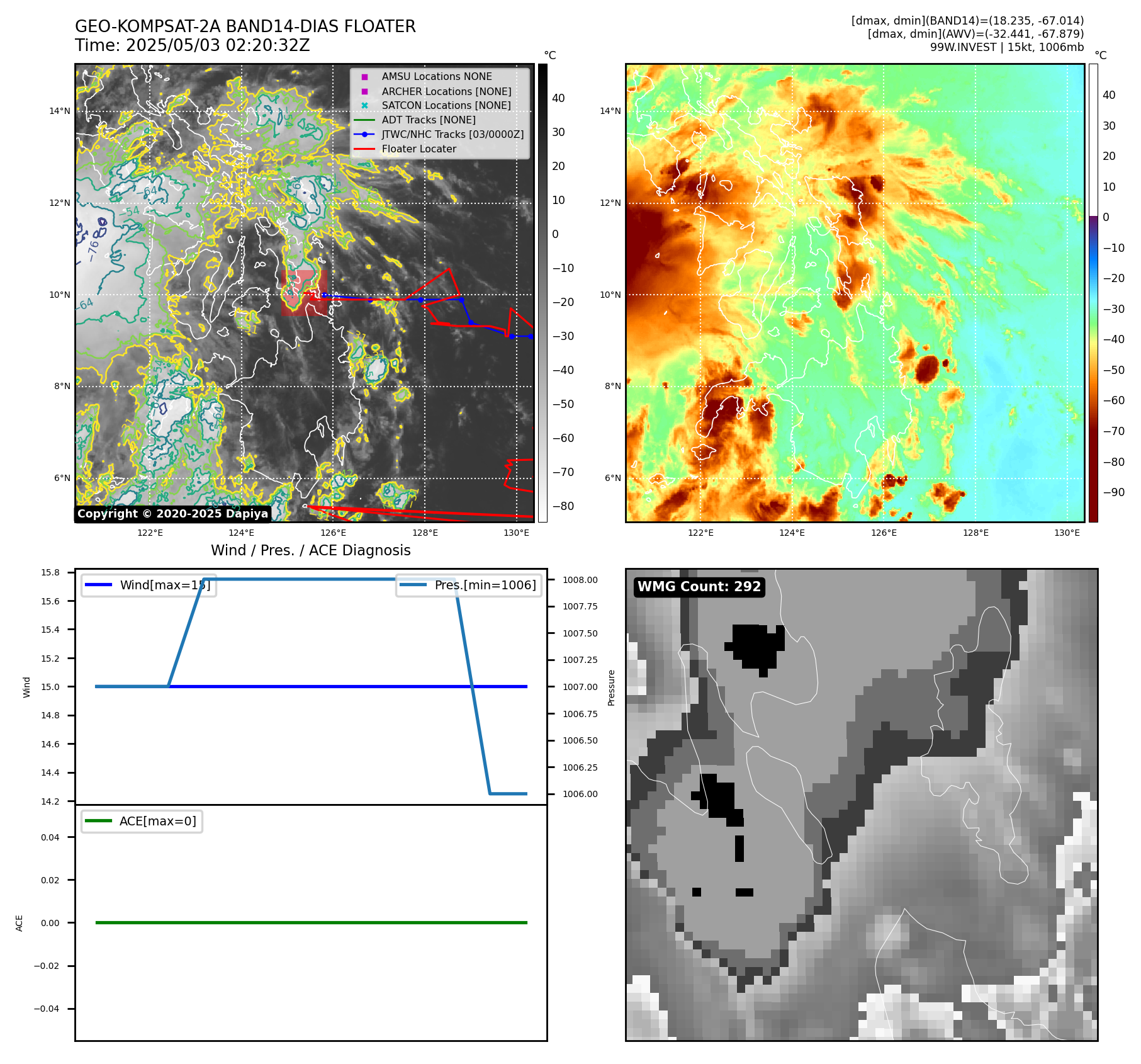Screen dimensions: 1141x1064
Task: Select the 'ADT Tracks [NONE]' legend text
Action: coord(429,120)
